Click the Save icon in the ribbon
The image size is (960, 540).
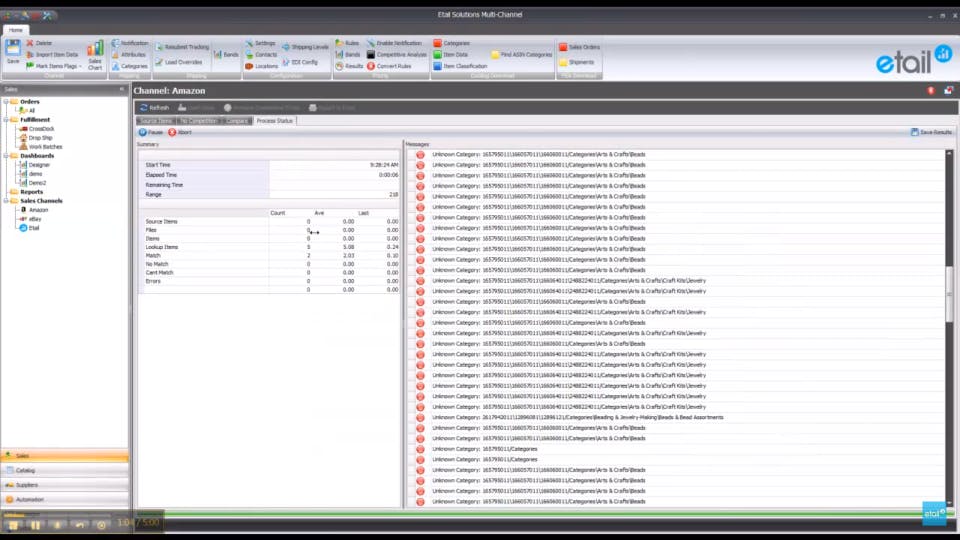13,51
